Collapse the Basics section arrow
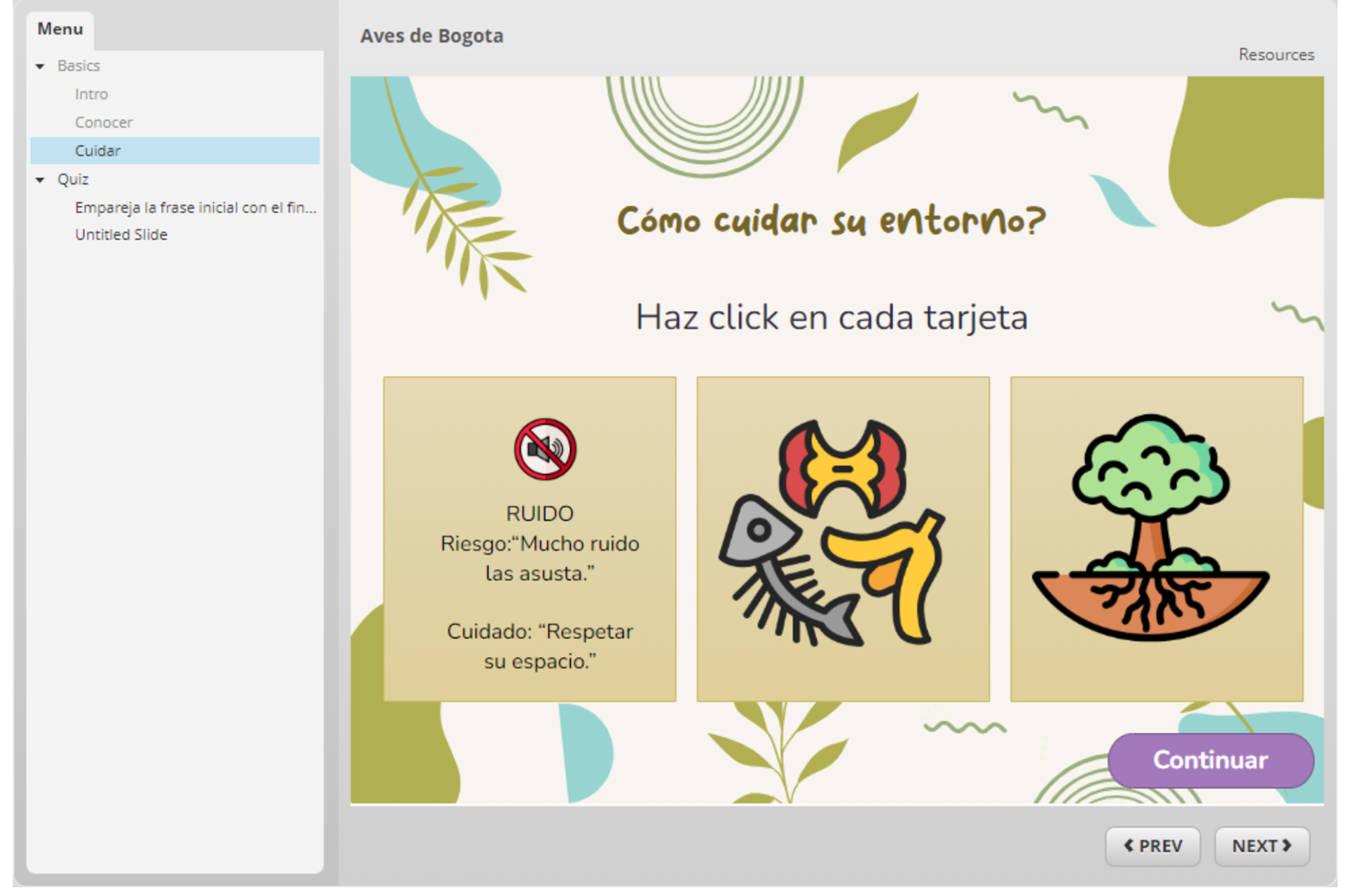 tap(41, 66)
